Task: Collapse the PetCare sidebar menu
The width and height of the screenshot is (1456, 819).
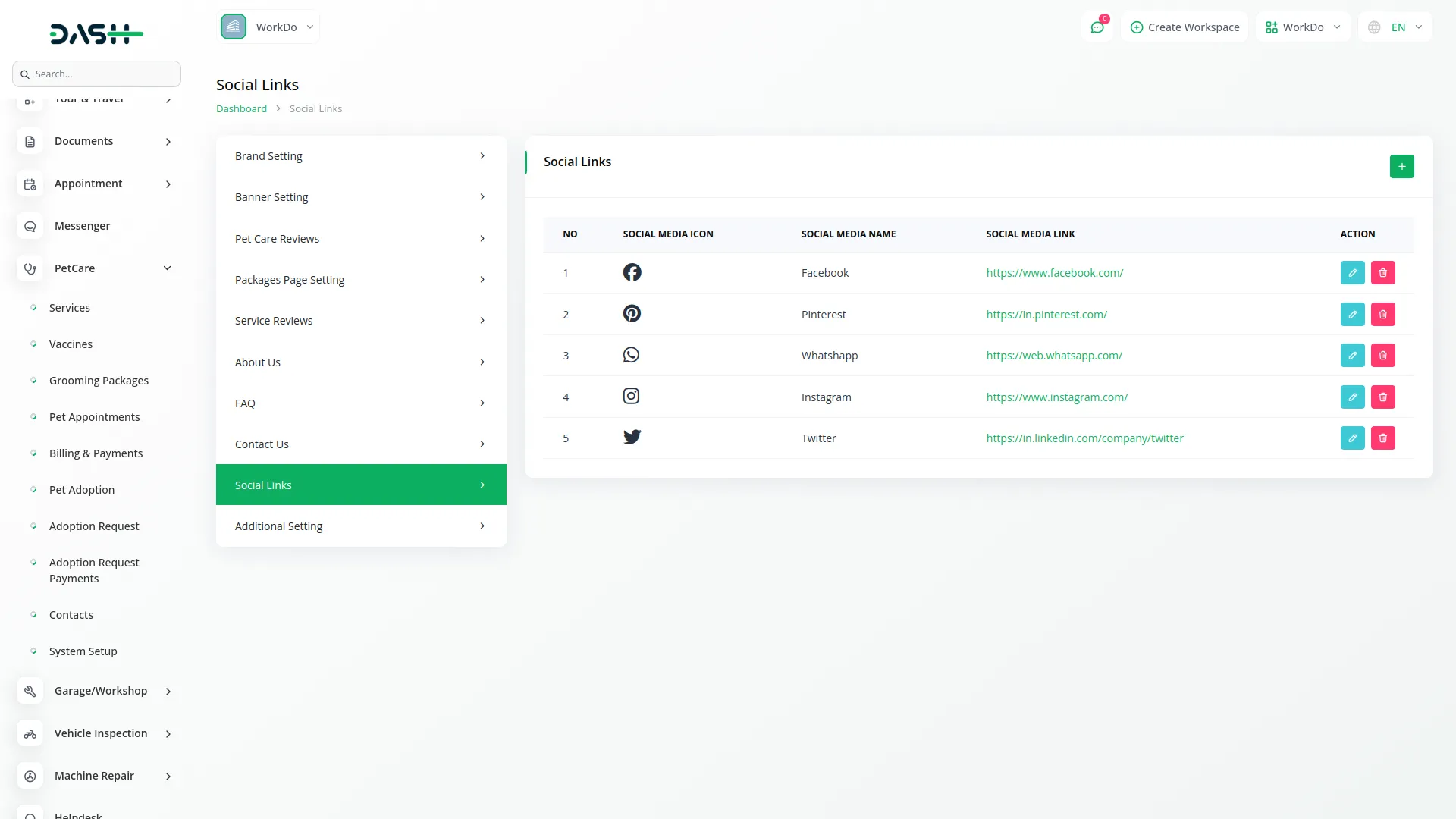Action: [x=167, y=268]
